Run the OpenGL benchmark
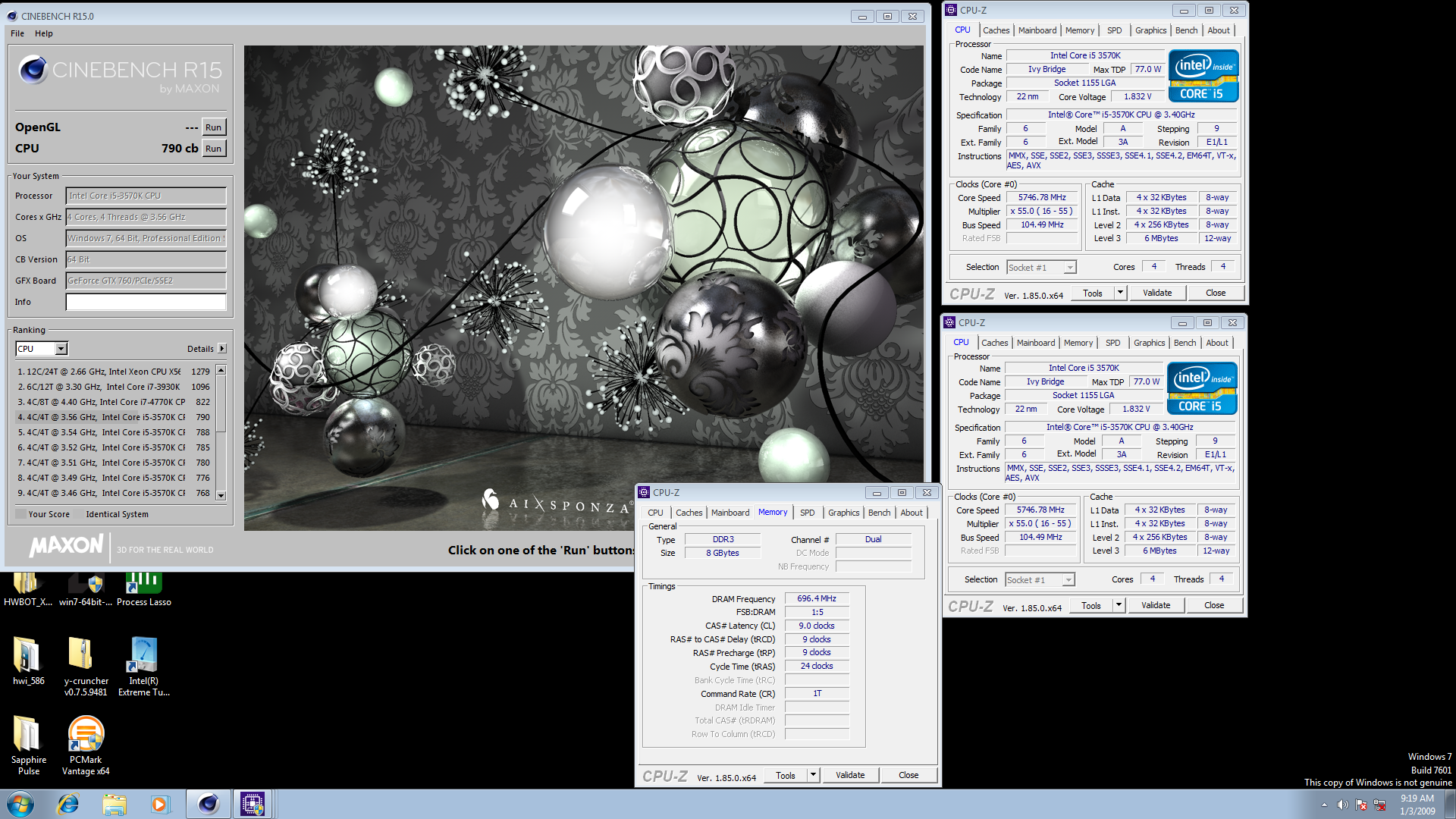The height and width of the screenshot is (819, 1456). coord(214,127)
